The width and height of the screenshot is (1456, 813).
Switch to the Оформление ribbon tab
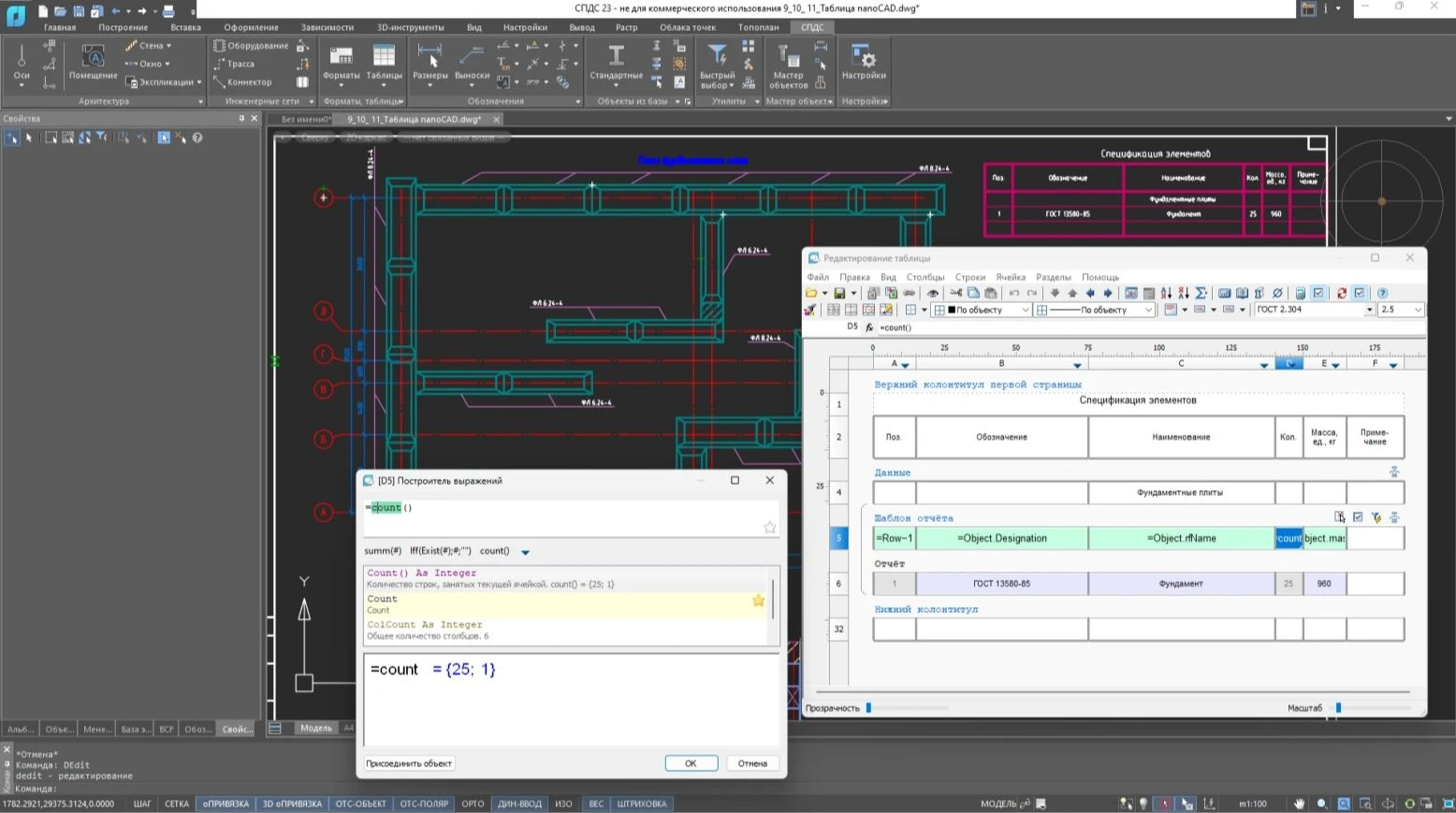(251, 27)
